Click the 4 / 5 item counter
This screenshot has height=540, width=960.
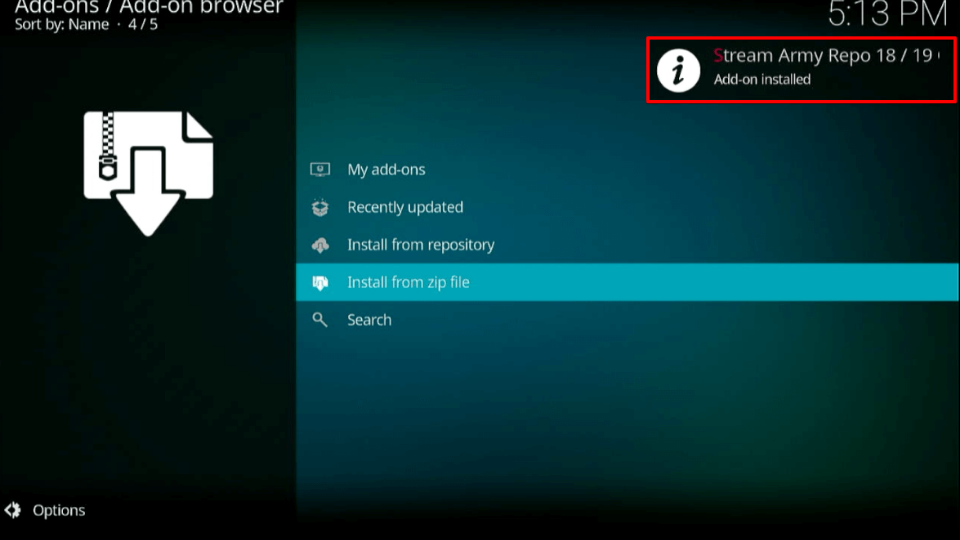click(143, 24)
